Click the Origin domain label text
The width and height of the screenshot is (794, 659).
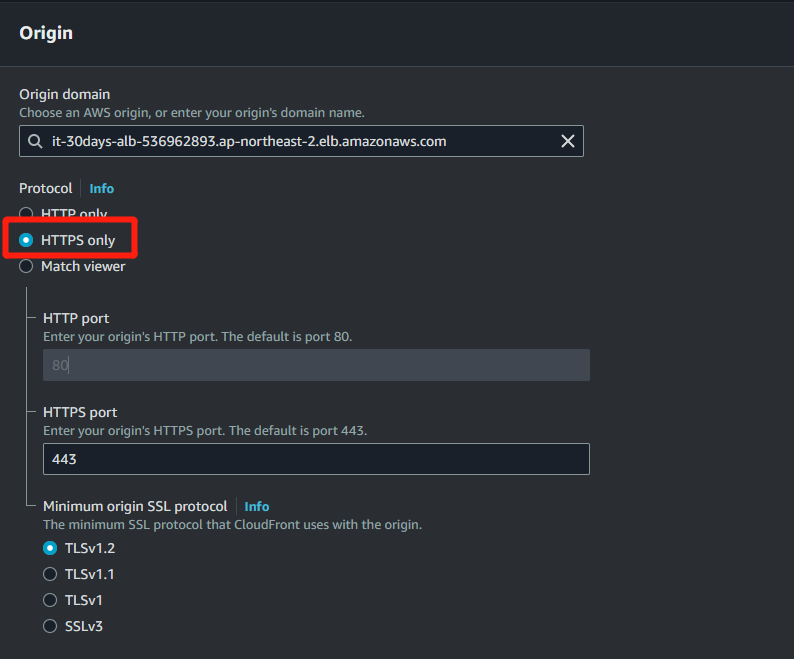[x=64, y=94]
